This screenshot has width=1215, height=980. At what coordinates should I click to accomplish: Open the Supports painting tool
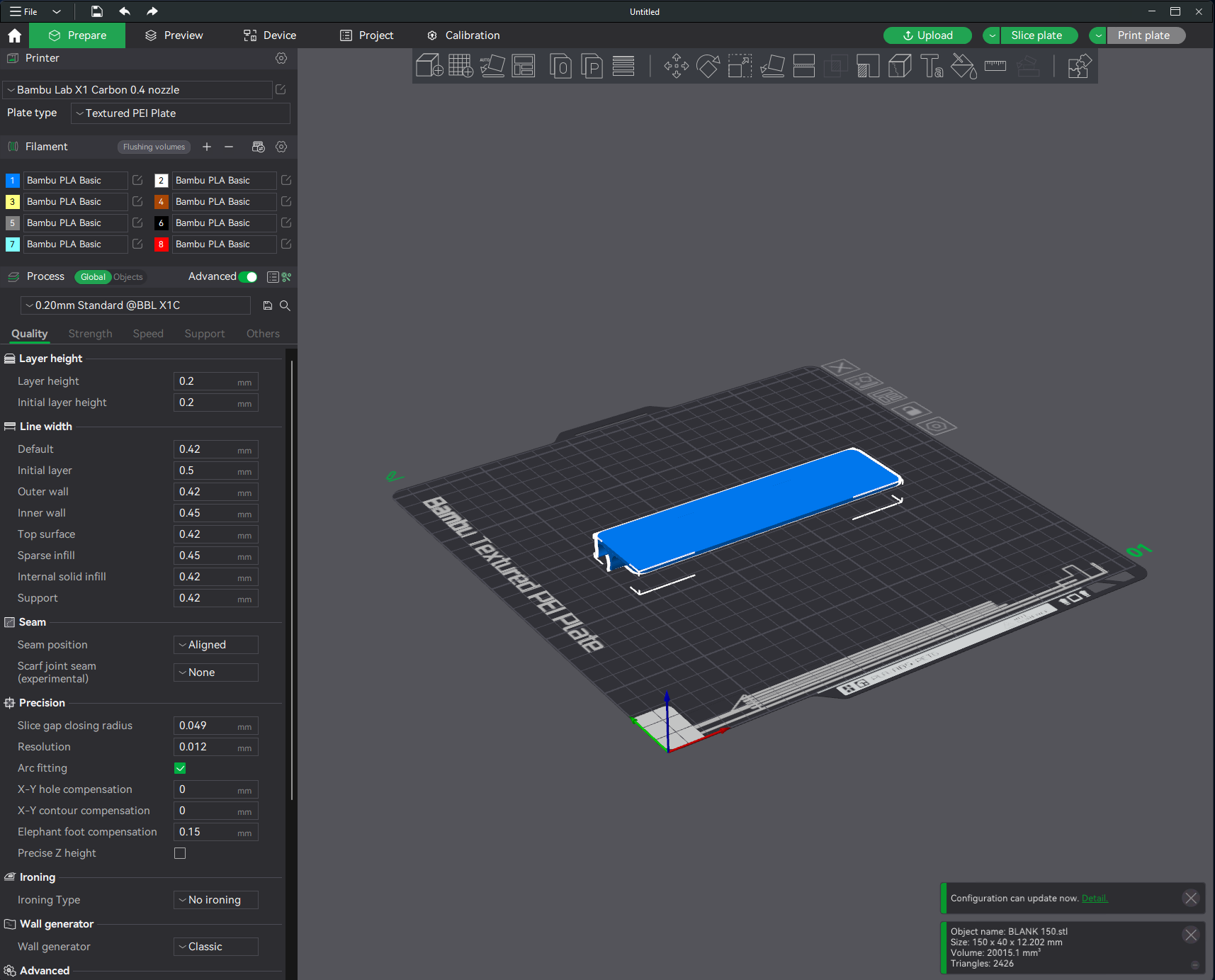click(x=868, y=66)
